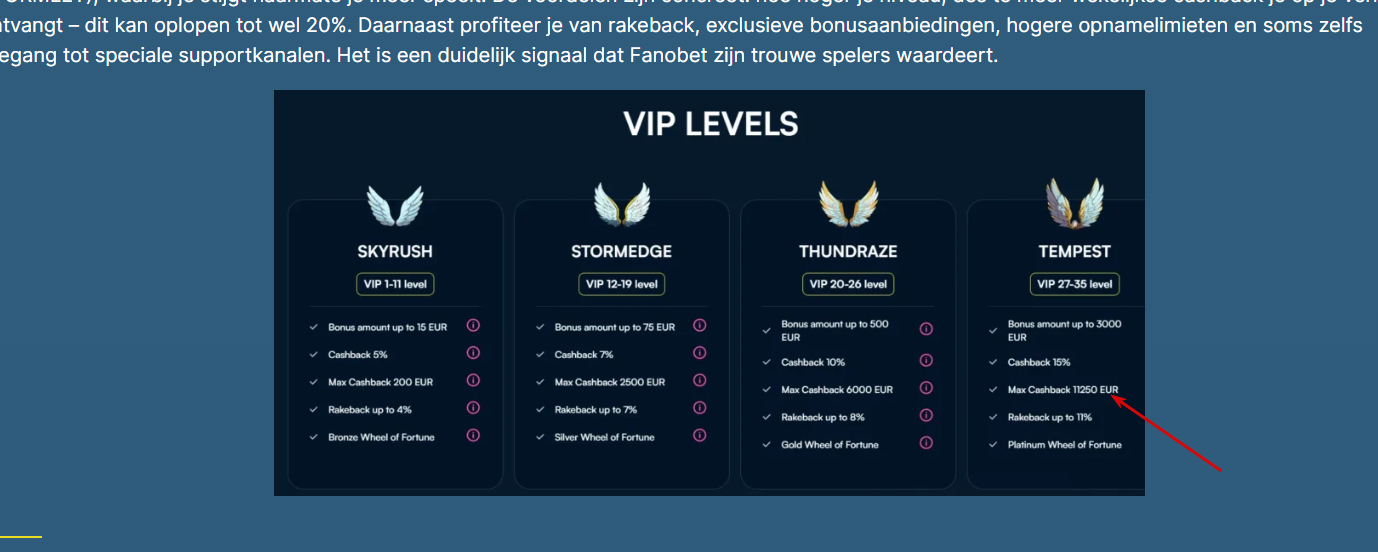Open info icon for Rakeback up to 7%
Viewport: 1378px width, 552px height.
pyautogui.click(x=700, y=408)
